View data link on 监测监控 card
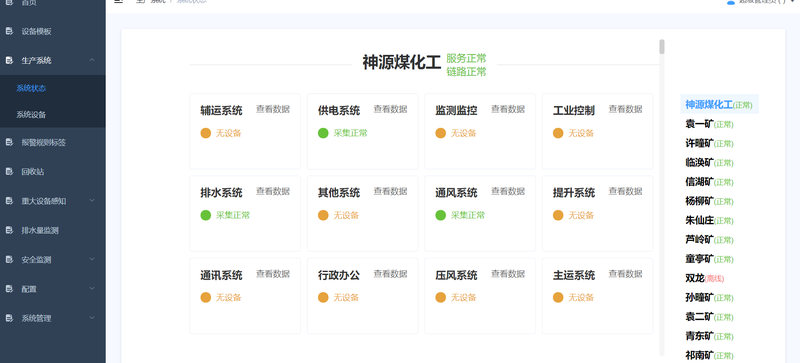 (508, 109)
